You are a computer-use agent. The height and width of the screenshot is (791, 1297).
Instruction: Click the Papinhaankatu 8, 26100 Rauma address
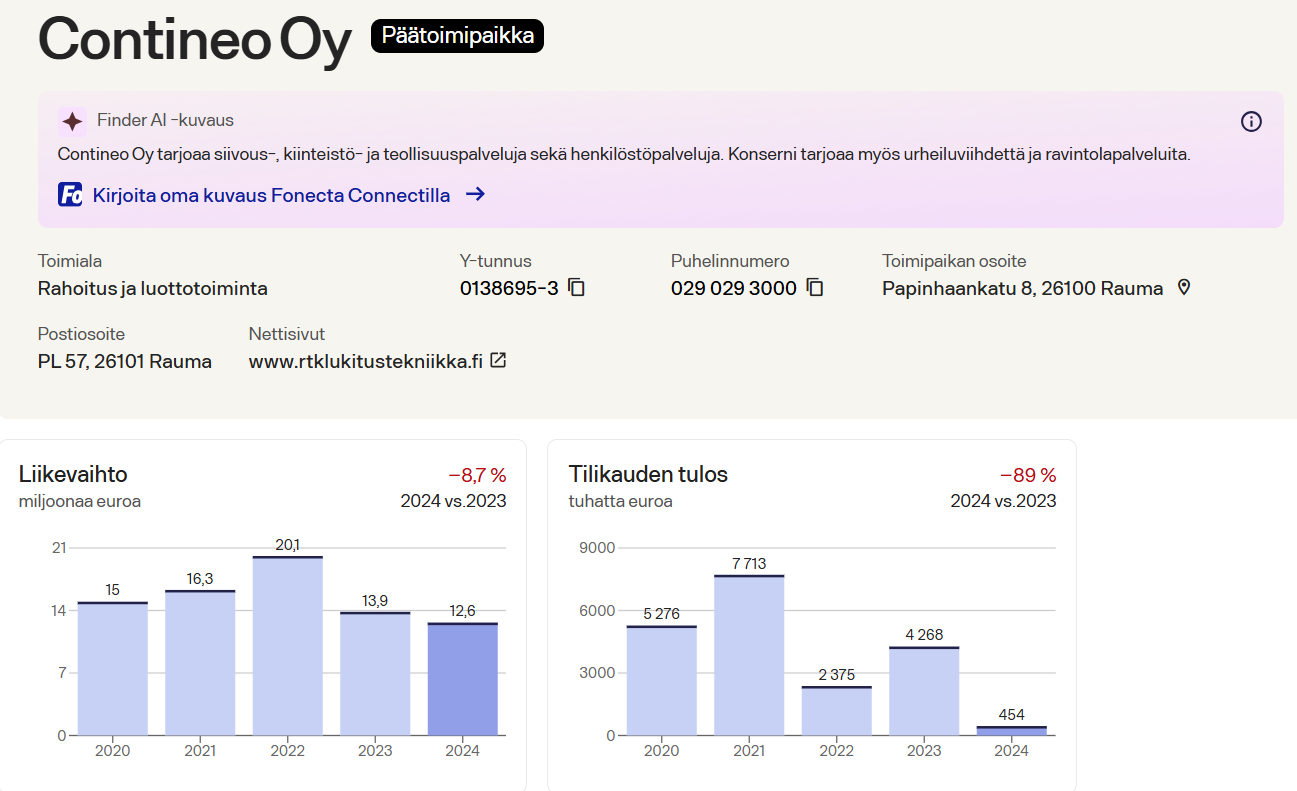pyautogui.click(x=1022, y=289)
